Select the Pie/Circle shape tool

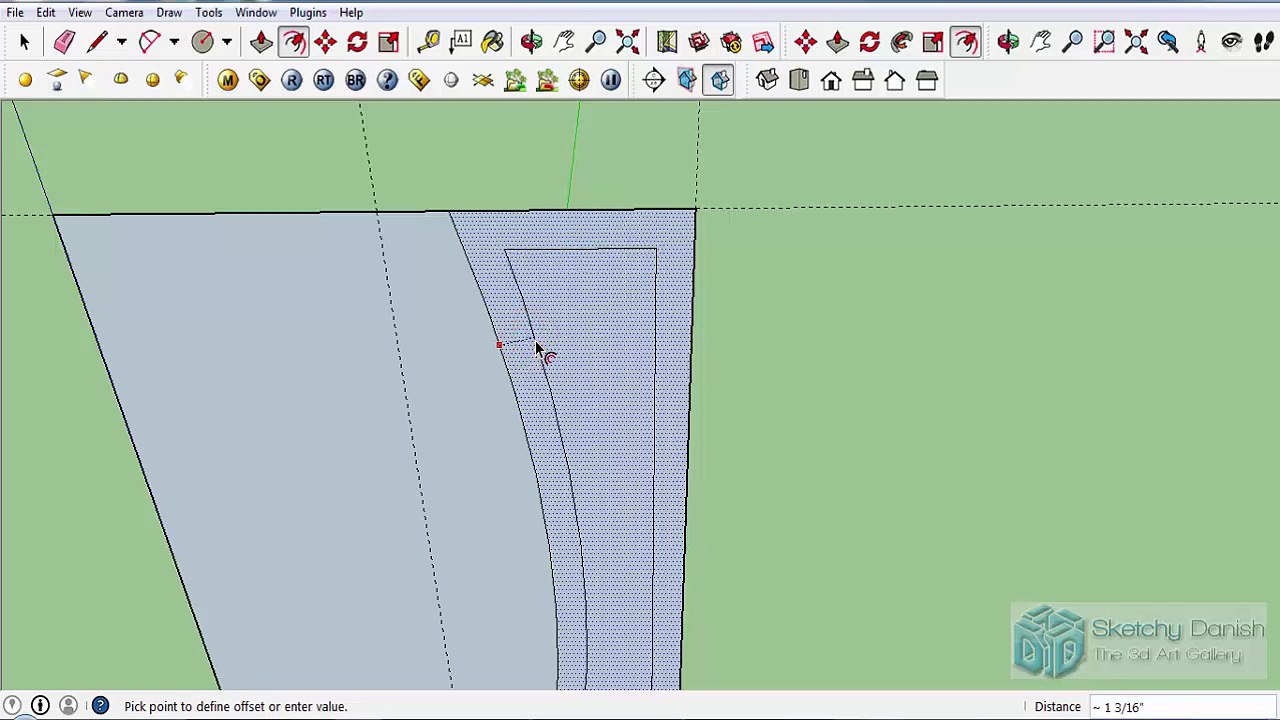tap(202, 42)
